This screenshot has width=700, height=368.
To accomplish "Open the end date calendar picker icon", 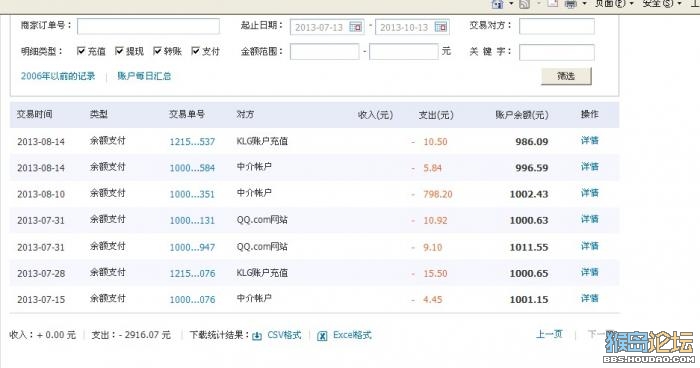I will [441, 27].
